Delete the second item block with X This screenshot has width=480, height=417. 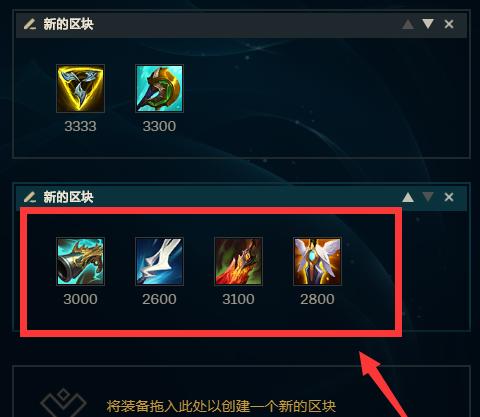click(x=449, y=197)
